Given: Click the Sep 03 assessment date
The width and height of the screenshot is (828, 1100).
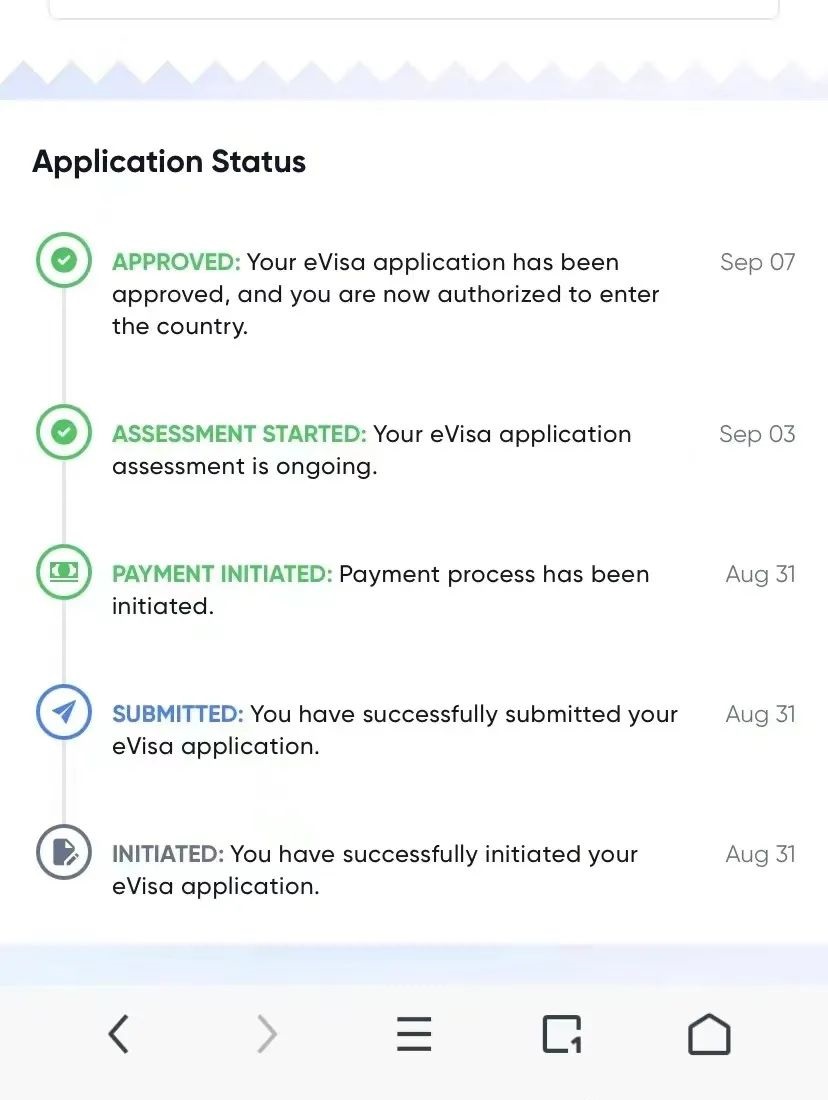Looking at the screenshot, I should click(757, 434).
